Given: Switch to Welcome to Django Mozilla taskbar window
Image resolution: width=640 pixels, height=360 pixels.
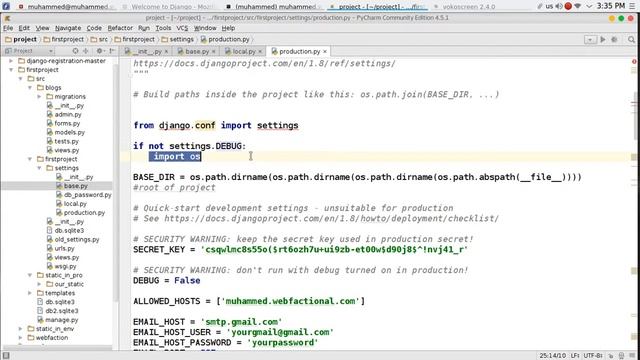Looking at the screenshot, I should tap(169, 7).
